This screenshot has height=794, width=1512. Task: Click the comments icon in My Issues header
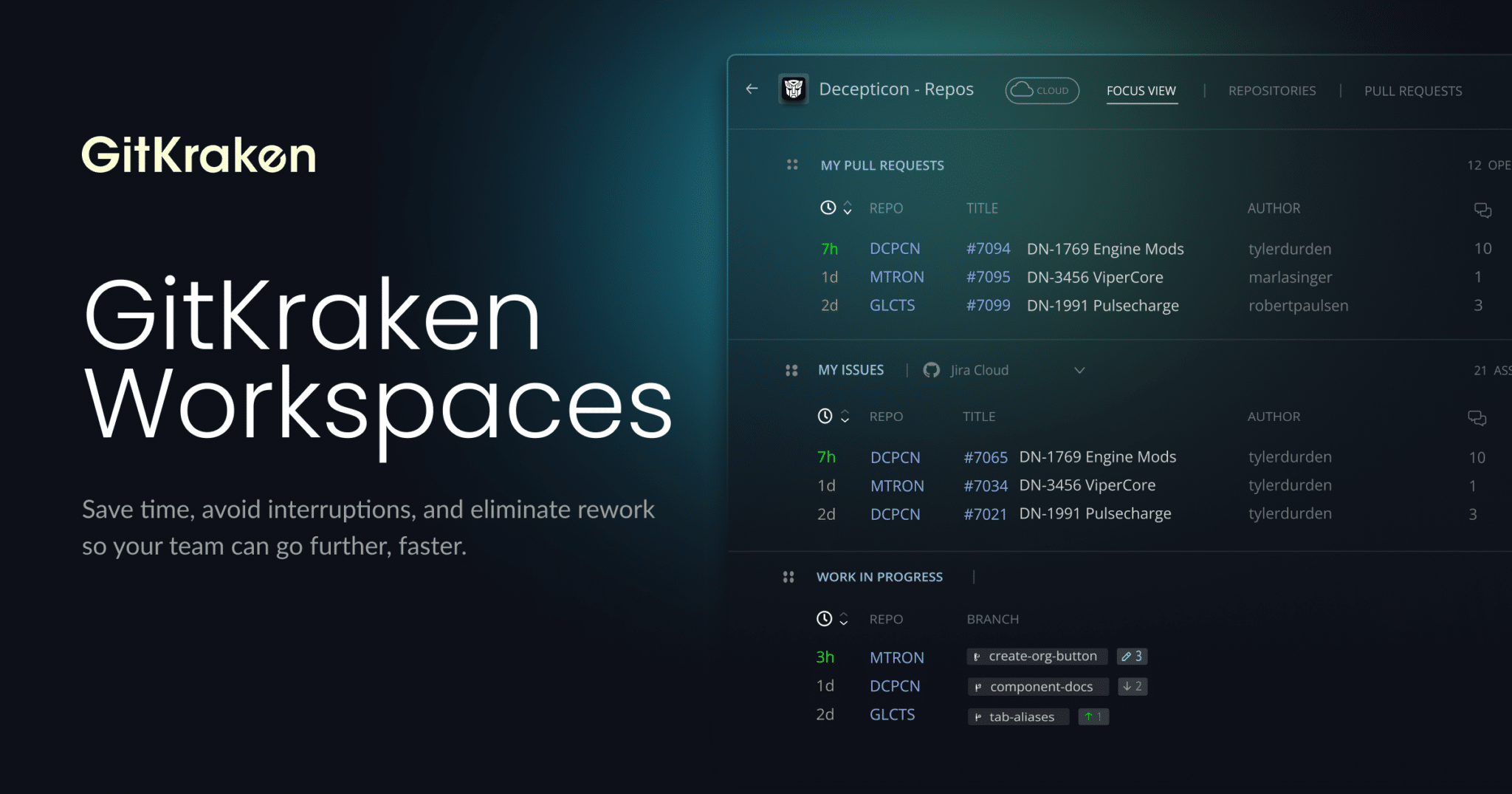click(x=1477, y=417)
